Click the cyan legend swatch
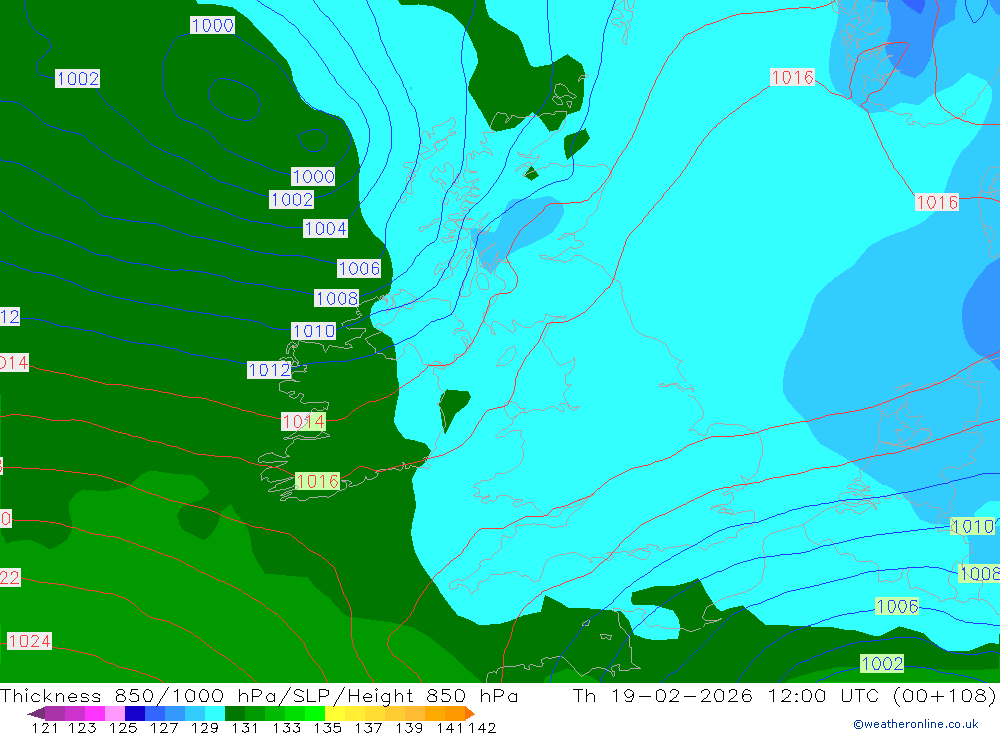The height and width of the screenshot is (733, 1000). pyautogui.click(x=215, y=713)
